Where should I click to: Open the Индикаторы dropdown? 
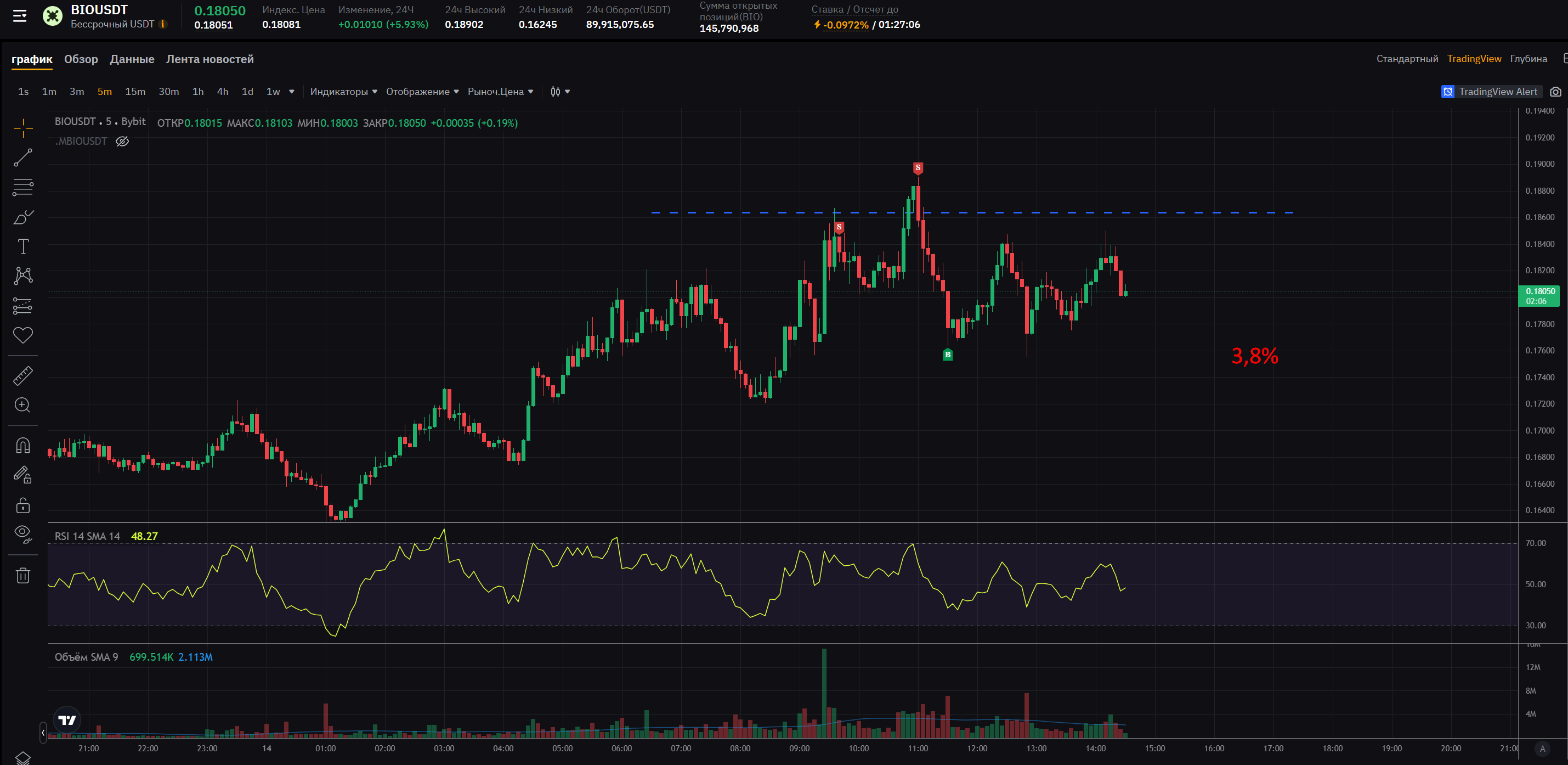[343, 92]
